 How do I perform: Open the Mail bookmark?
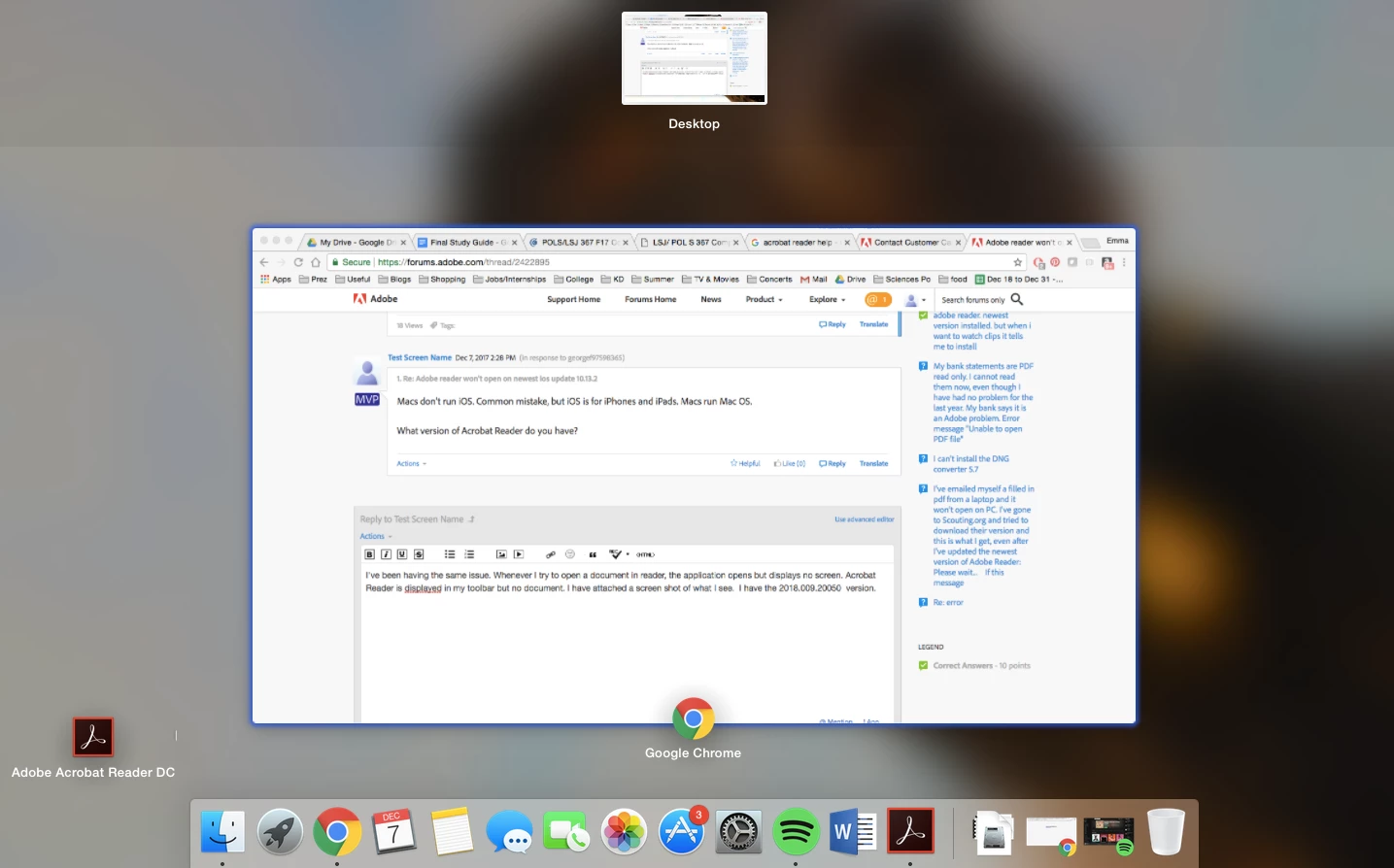point(814,279)
